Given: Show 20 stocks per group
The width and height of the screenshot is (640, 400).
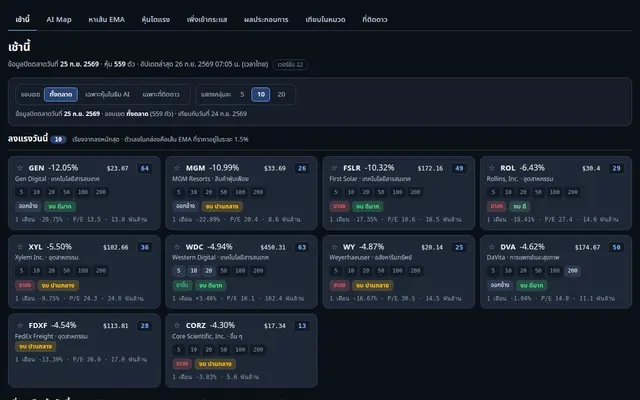Looking at the screenshot, I should point(281,94).
